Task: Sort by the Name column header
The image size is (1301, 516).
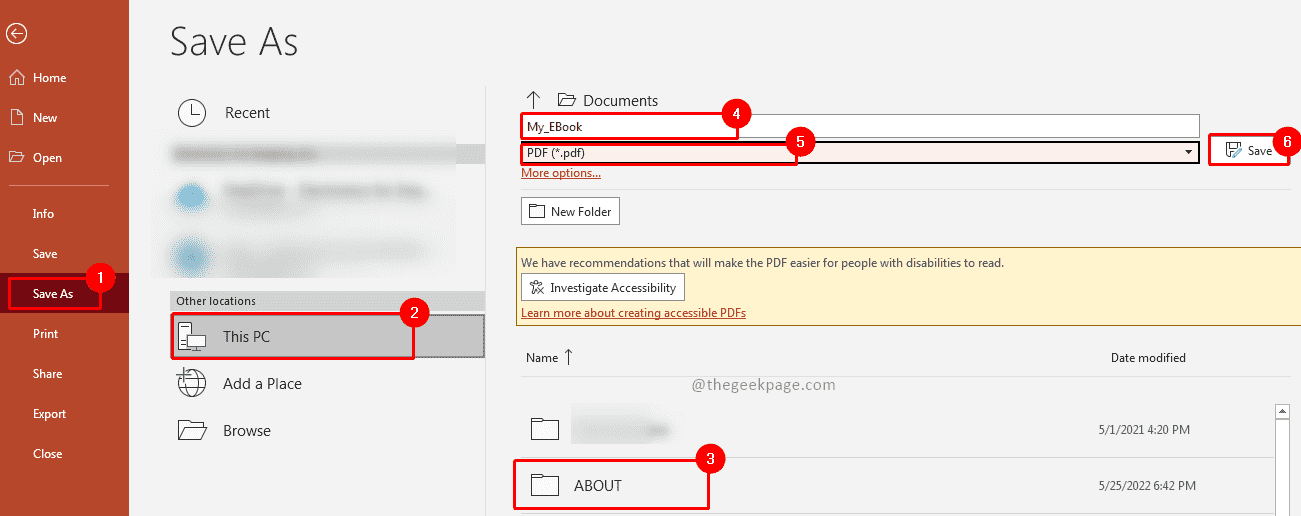Action: pos(550,357)
